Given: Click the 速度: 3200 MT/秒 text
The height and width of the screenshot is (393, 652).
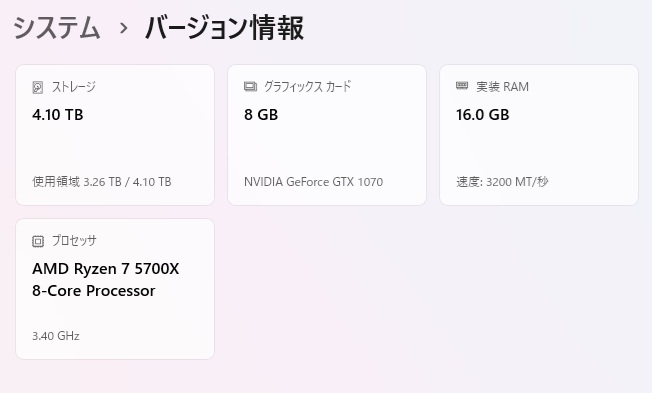Looking at the screenshot, I should point(502,182).
